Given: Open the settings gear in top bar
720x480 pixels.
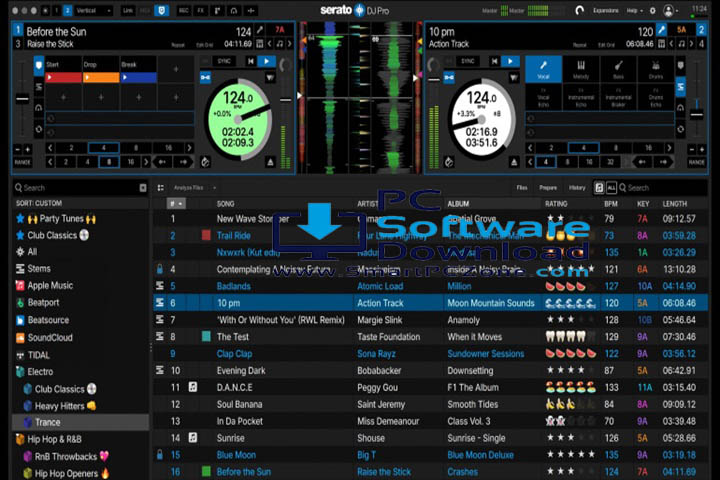Looking at the screenshot, I should point(652,10).
